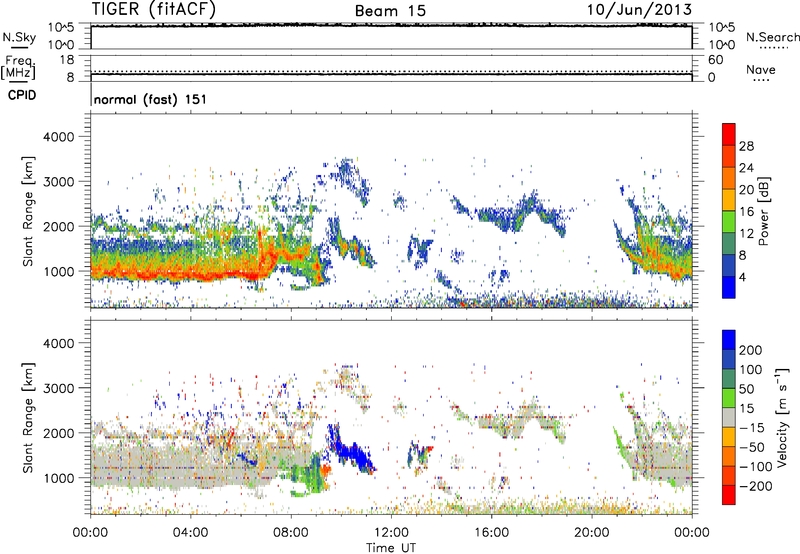
Task: Click the 28 label on Power colorbar
Action: [x=746, y=146]
